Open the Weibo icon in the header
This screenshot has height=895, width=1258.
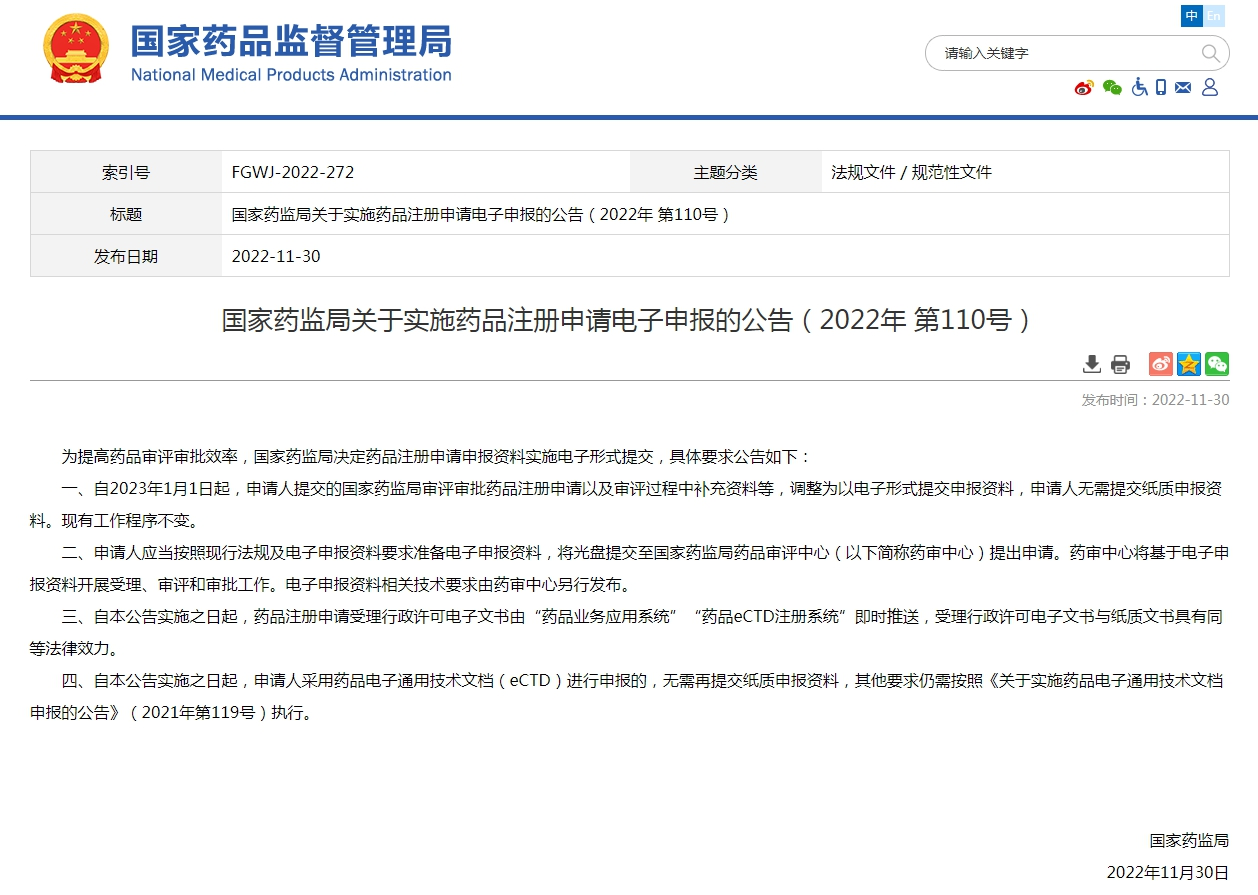[x=1084, y=88]
